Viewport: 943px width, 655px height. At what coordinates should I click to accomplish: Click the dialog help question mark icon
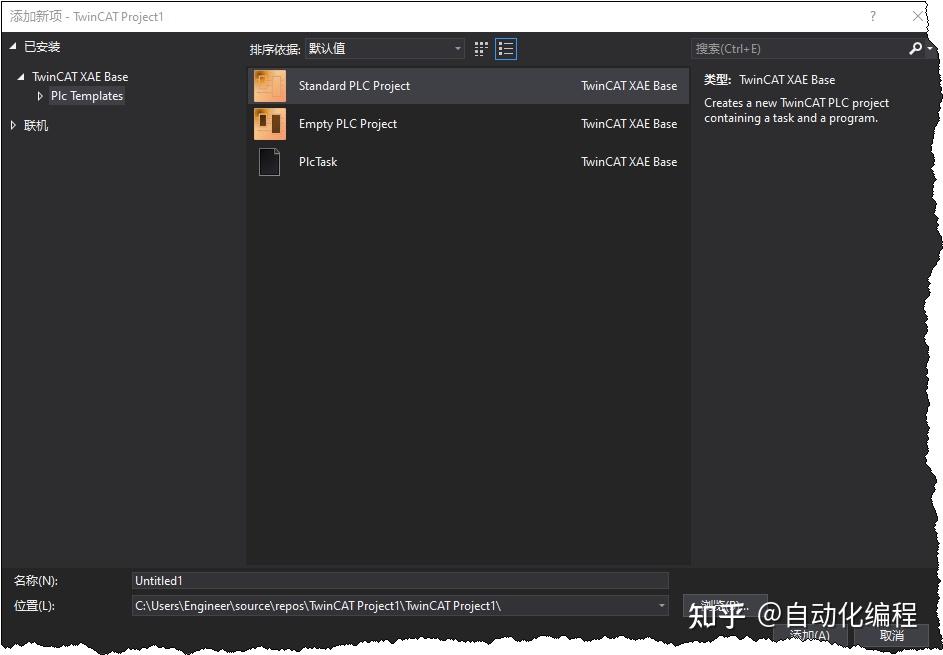(872, 16)
